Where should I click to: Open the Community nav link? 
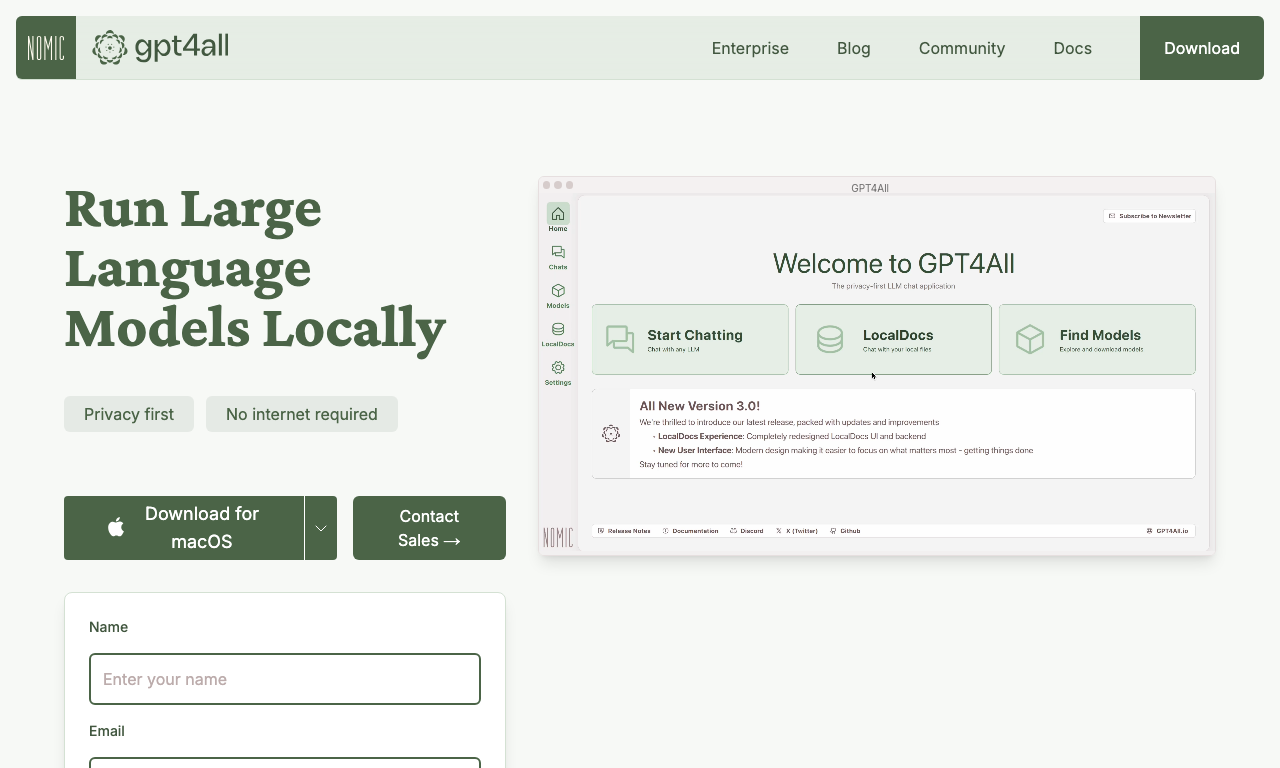point(962,48)
